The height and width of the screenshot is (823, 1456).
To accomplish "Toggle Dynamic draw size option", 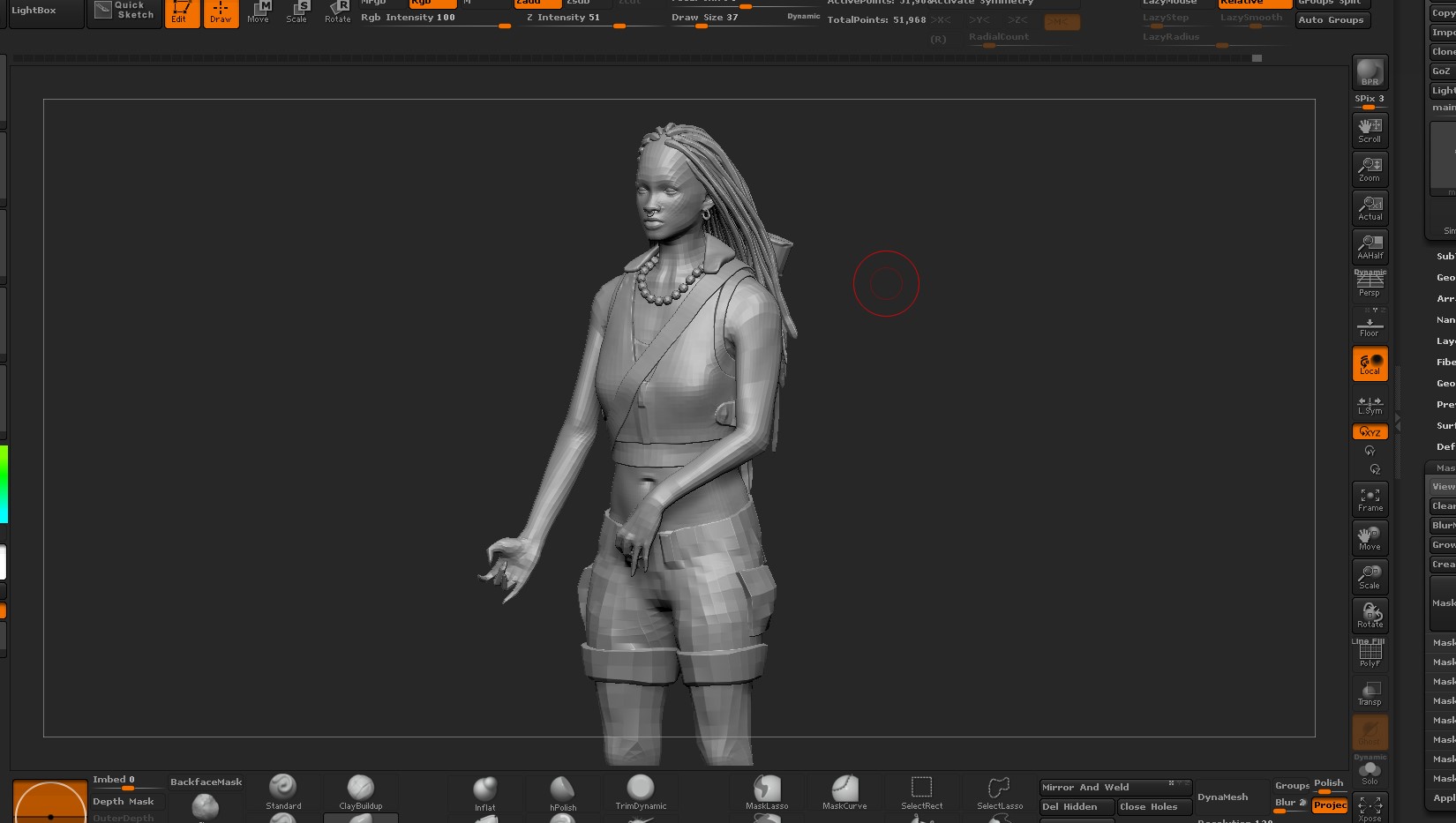I will point(803,16).
